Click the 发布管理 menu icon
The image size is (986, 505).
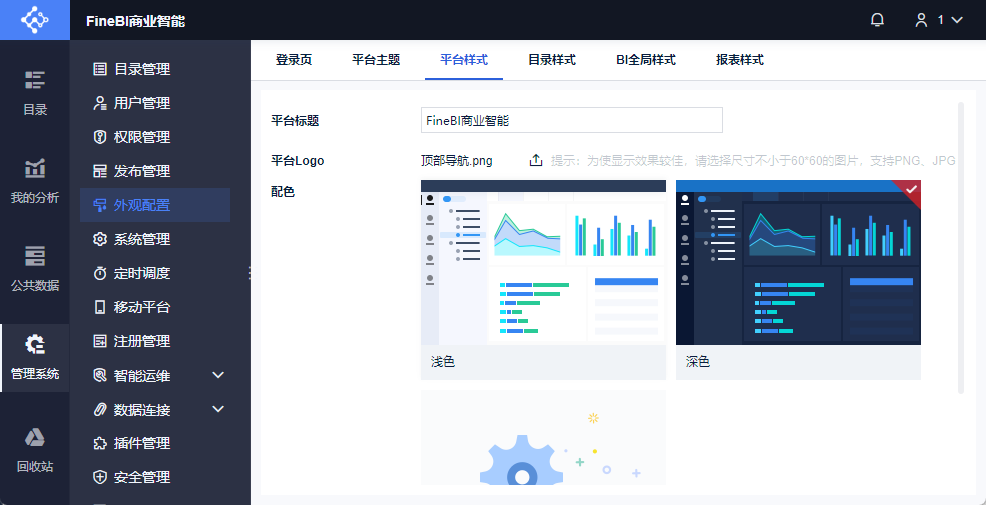[x=100, y=171]
